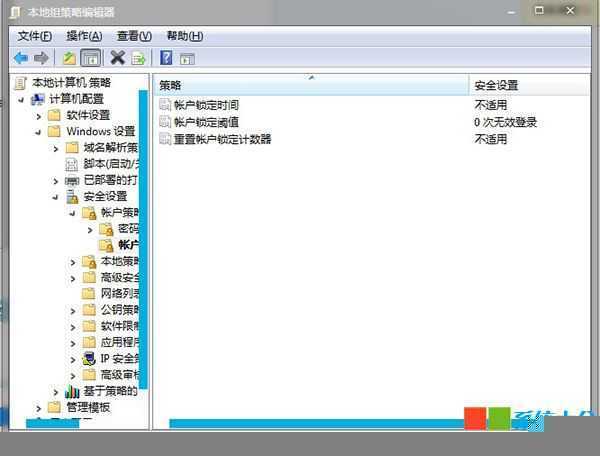This screenshot has width=600, height=456.
Task: Open the Help question mark icon
Action: point(166,58)
